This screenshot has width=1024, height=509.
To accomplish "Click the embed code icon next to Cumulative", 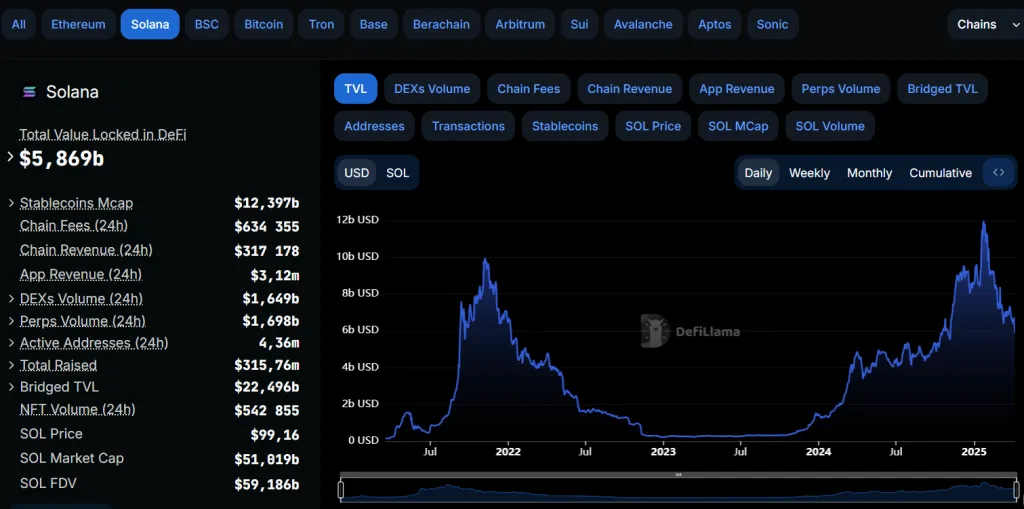I will (998, 173).
